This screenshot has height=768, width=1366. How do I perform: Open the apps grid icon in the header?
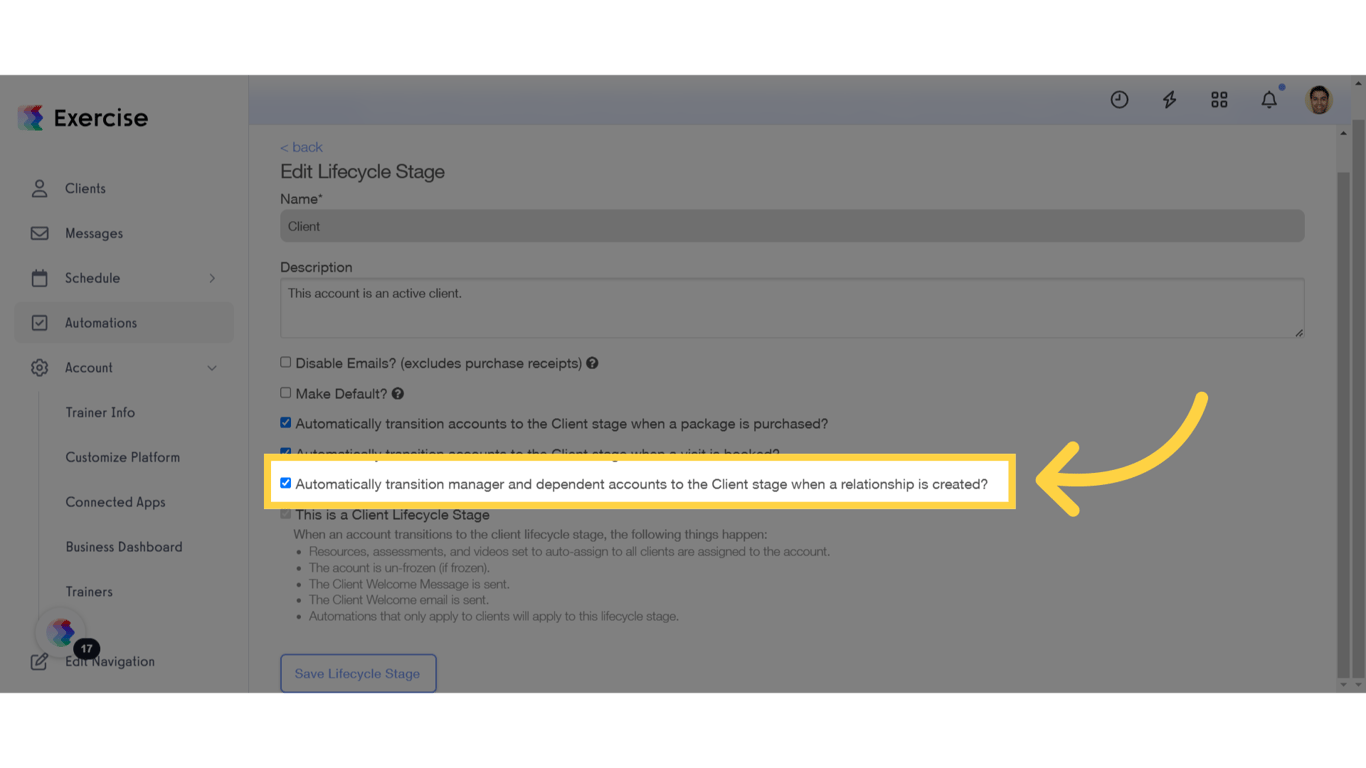click(1219, 99)
